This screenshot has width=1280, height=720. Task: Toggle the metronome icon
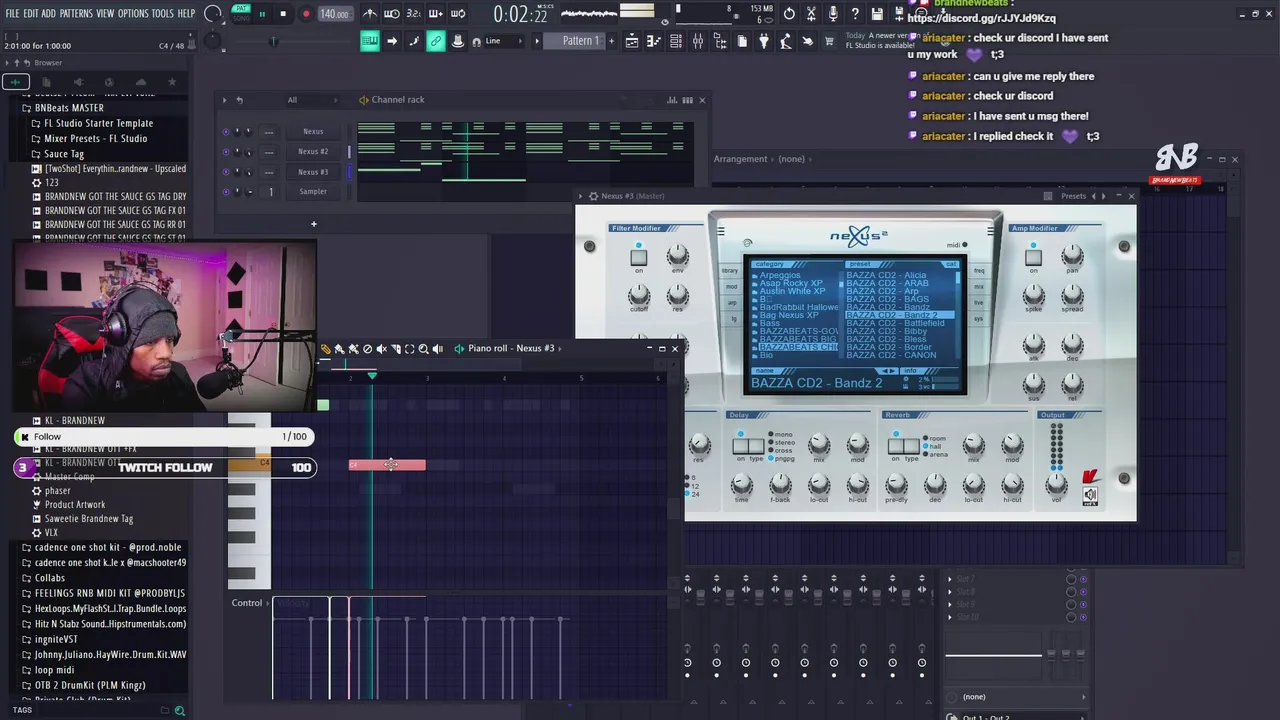[x=370, y=14]
